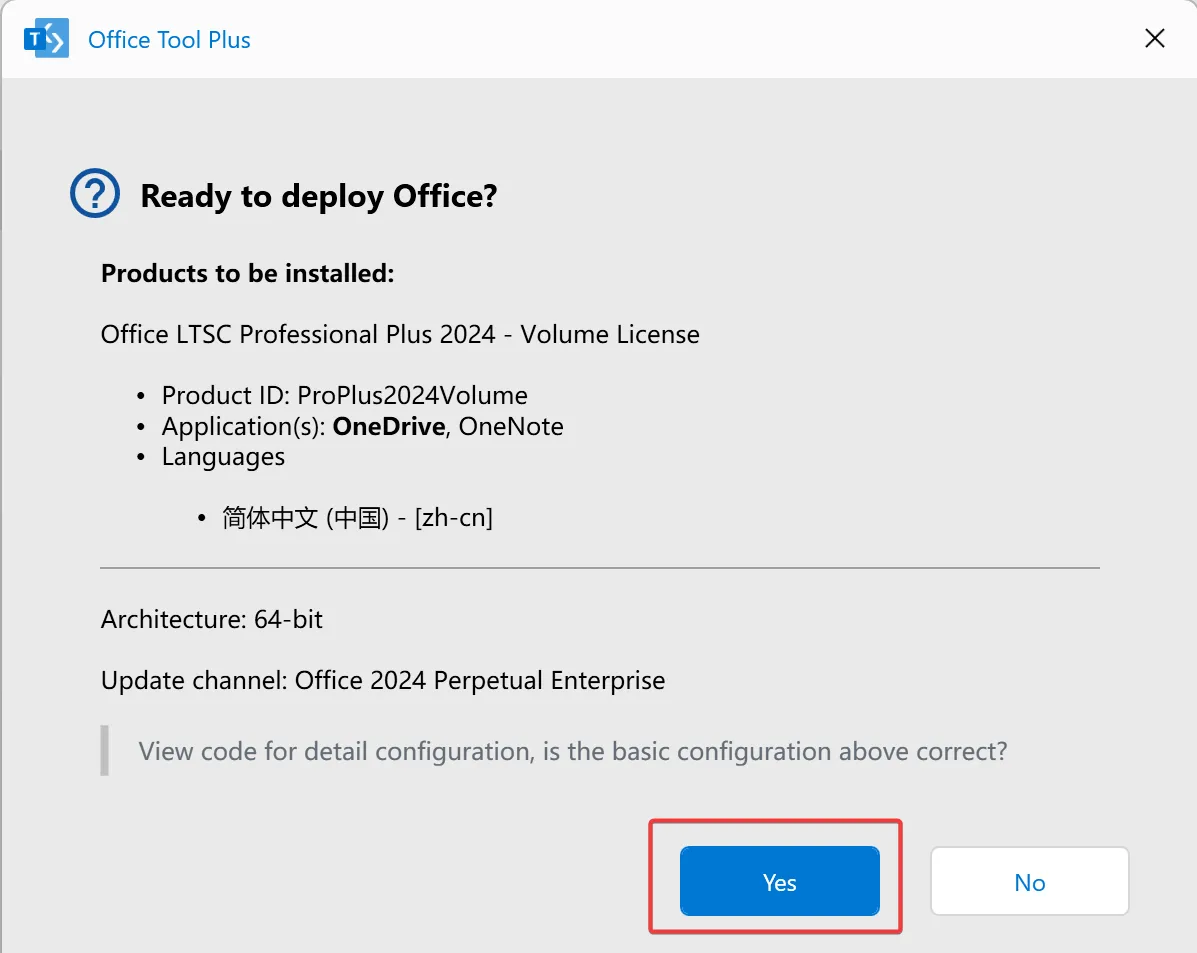Screen dimensions: 1197x953
Task: Click the red-highlighted Yes button
Action: (x=779, y=882)
